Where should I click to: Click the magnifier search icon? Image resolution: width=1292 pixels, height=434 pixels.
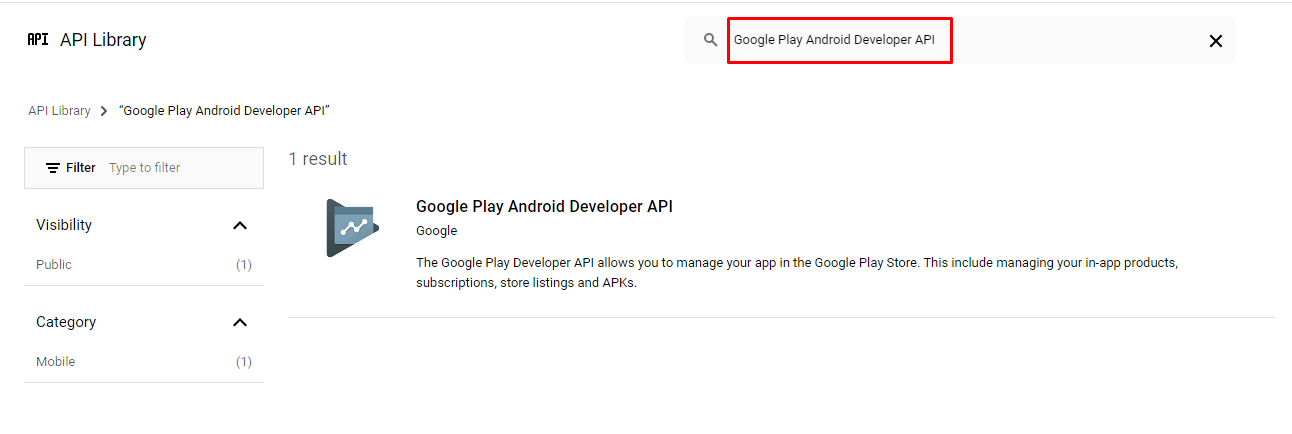click(710, 40)
